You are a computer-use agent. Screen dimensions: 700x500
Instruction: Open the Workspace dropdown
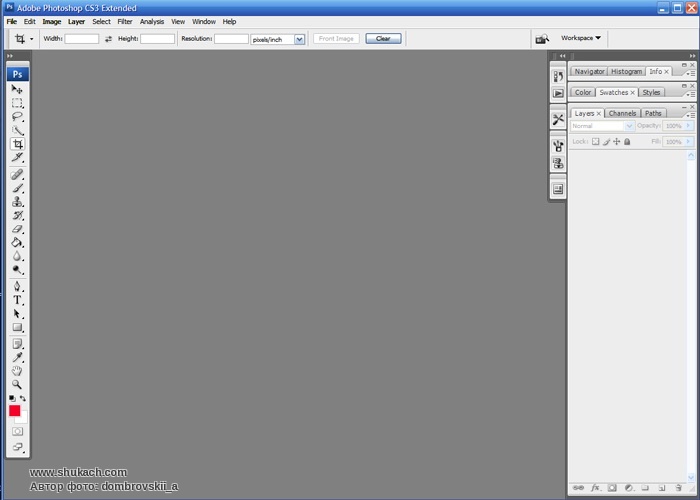click(x=581, y=38)
